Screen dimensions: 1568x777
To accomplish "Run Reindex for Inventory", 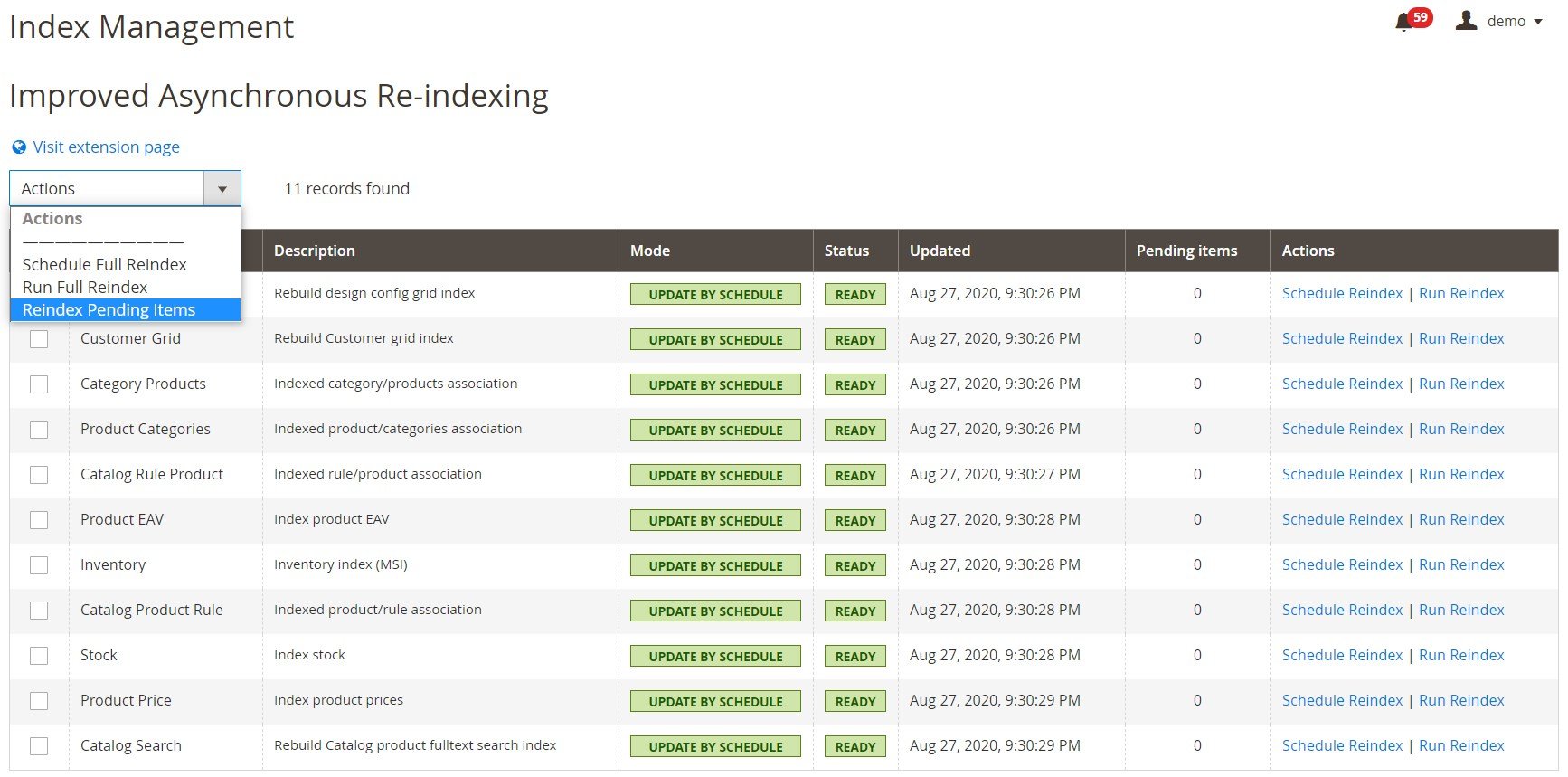I will pos(1461,564).
